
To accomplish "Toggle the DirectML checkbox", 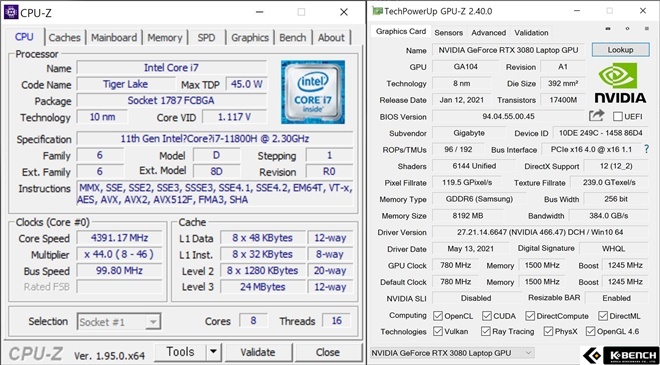I will (x=603, y=316).
